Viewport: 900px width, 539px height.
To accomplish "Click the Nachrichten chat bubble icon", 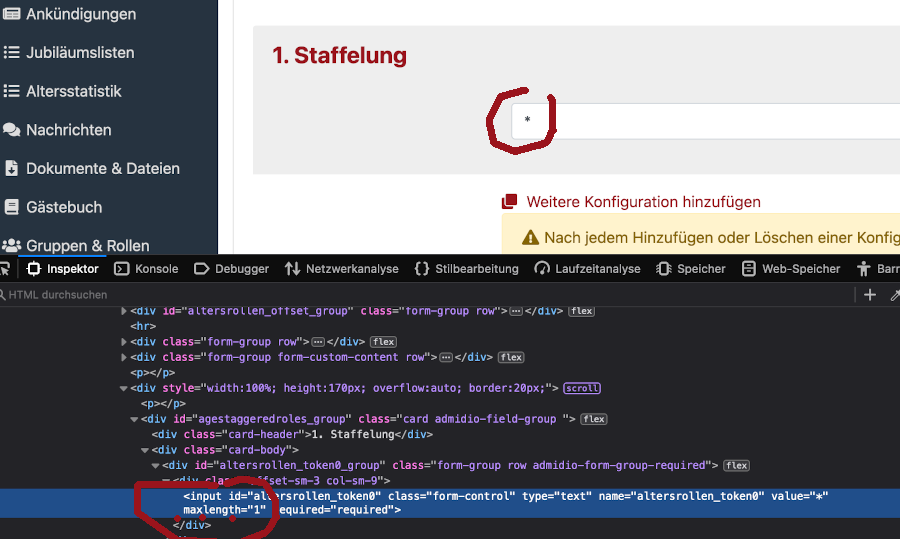I will click(12, 130).
